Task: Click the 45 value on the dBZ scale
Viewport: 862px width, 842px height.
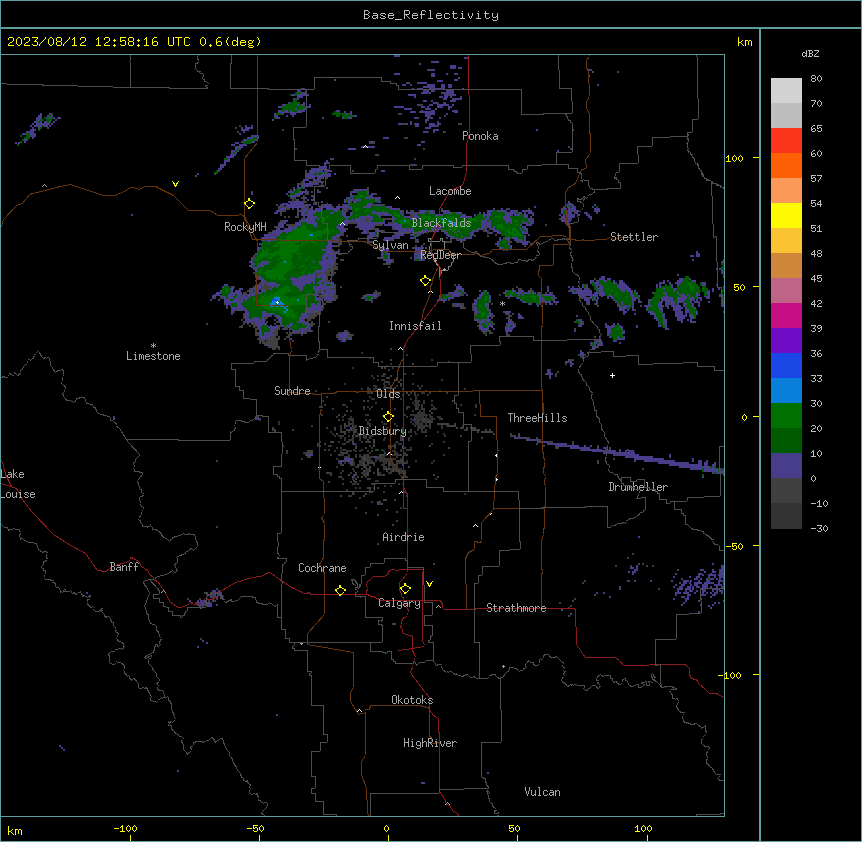Action: coord(816,279)
